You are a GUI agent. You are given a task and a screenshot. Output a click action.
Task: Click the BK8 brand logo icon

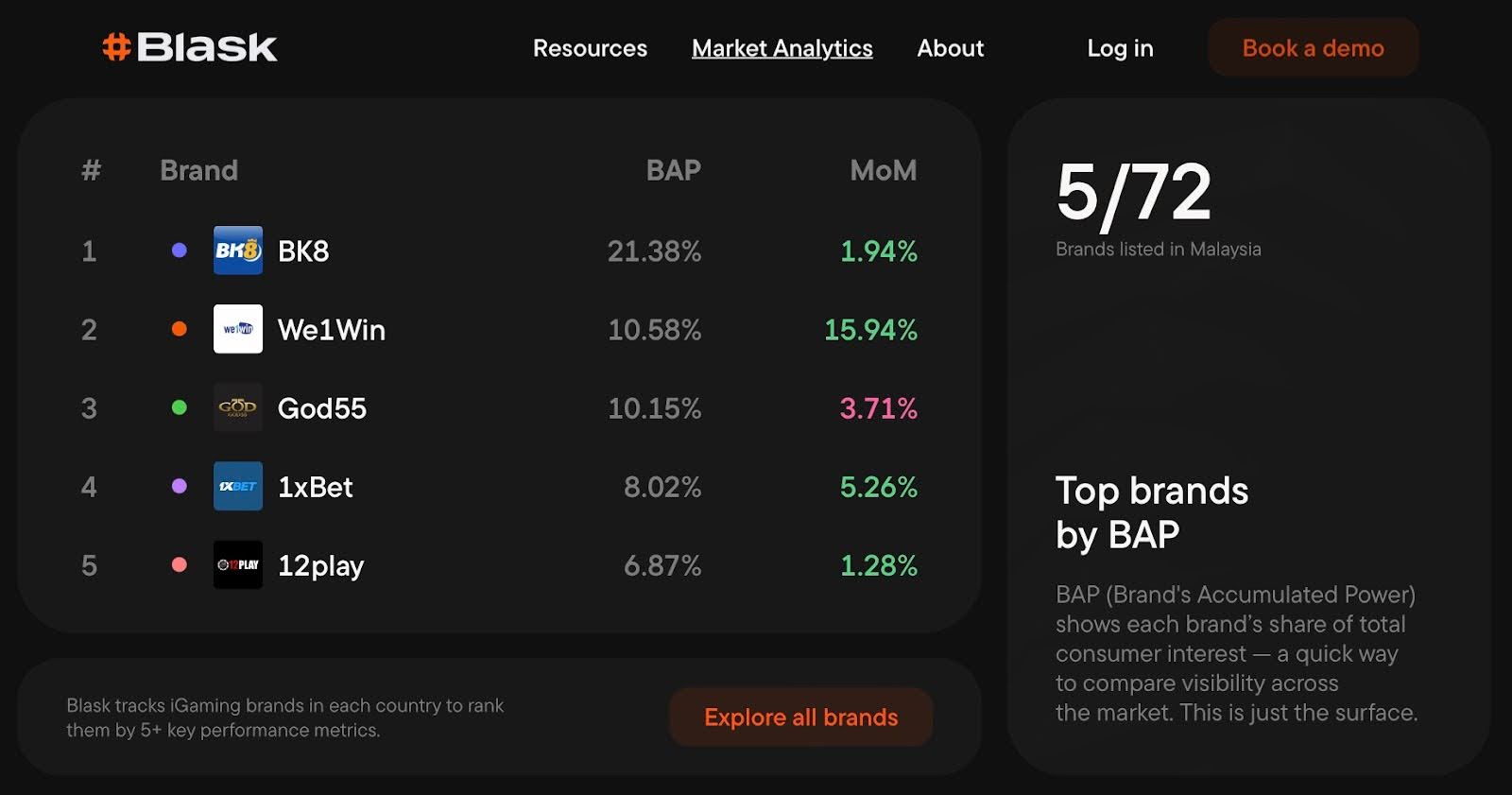click(x=238, y=251)
